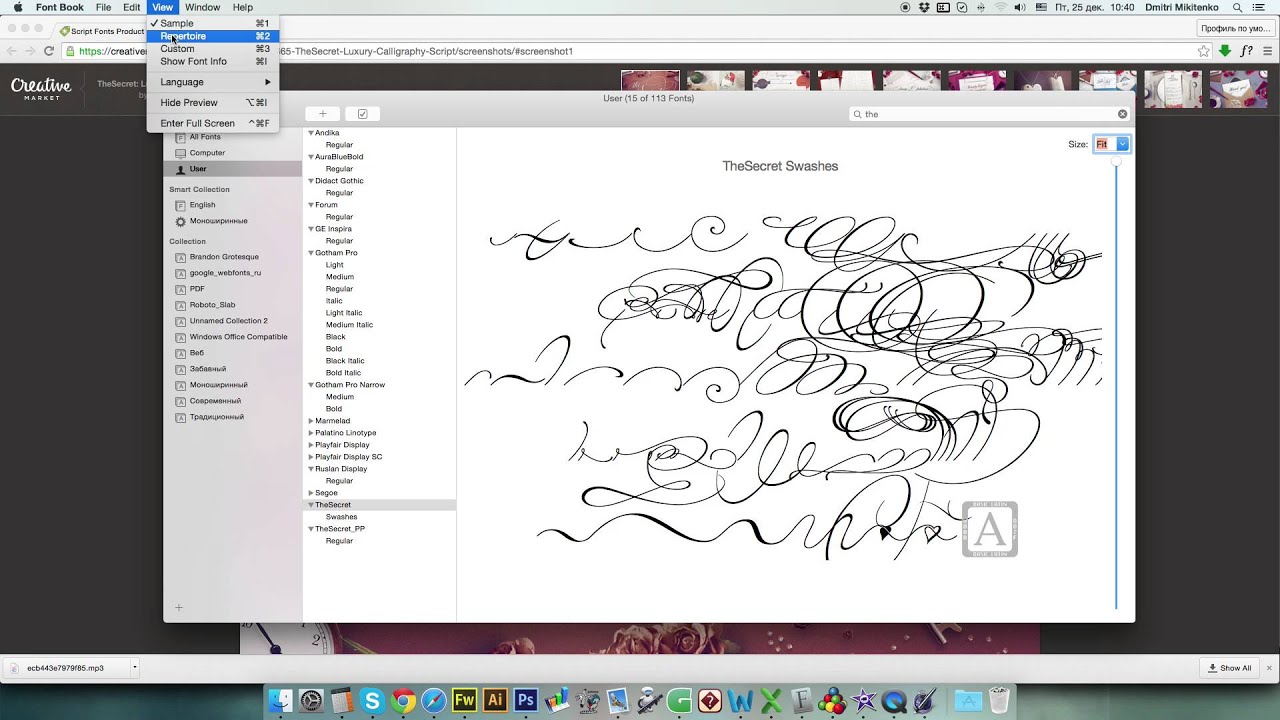Collapse the Gotham Pro font family
Image resolution: width=1280 pixels, height=720 pixels.
pos(311,253)
